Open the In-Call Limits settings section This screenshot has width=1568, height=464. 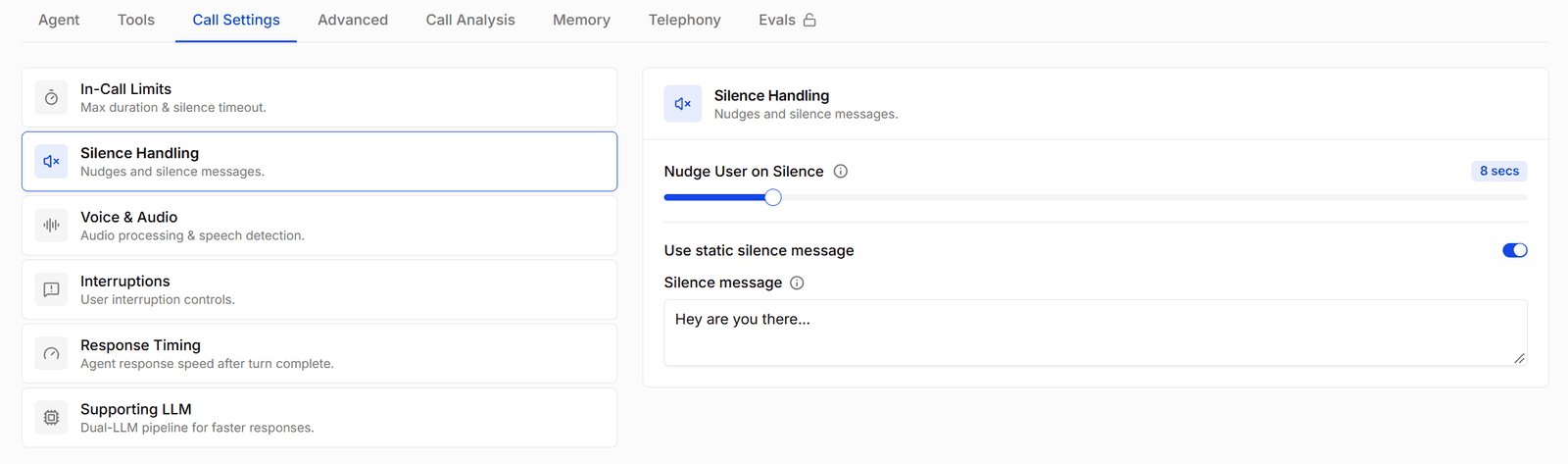pos(319,97)
